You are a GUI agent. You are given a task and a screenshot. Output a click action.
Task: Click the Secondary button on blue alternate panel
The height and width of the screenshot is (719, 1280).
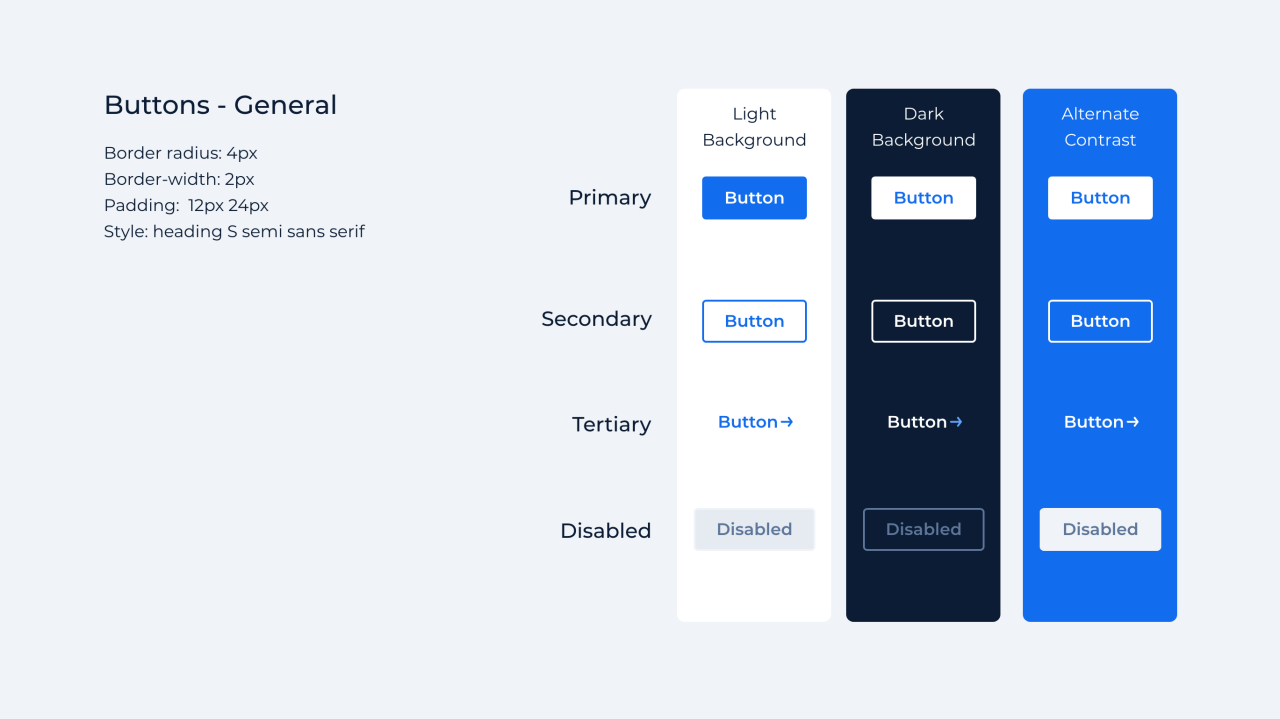tap(1100, 321)
